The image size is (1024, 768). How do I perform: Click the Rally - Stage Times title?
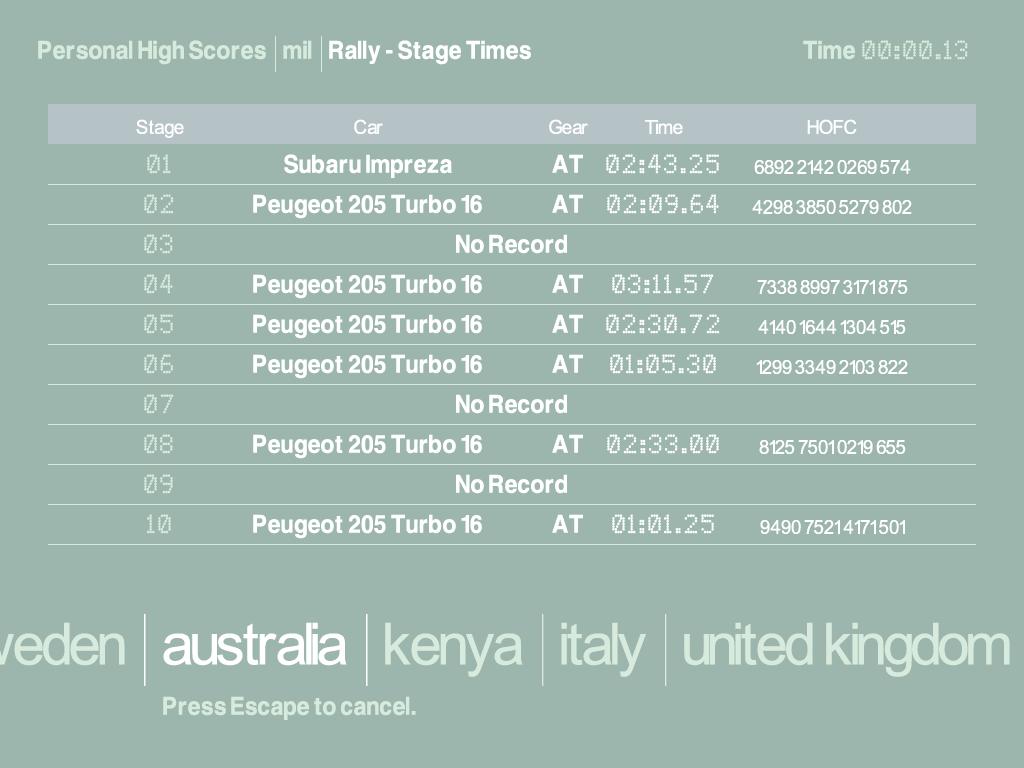click(x=429, y=51)
